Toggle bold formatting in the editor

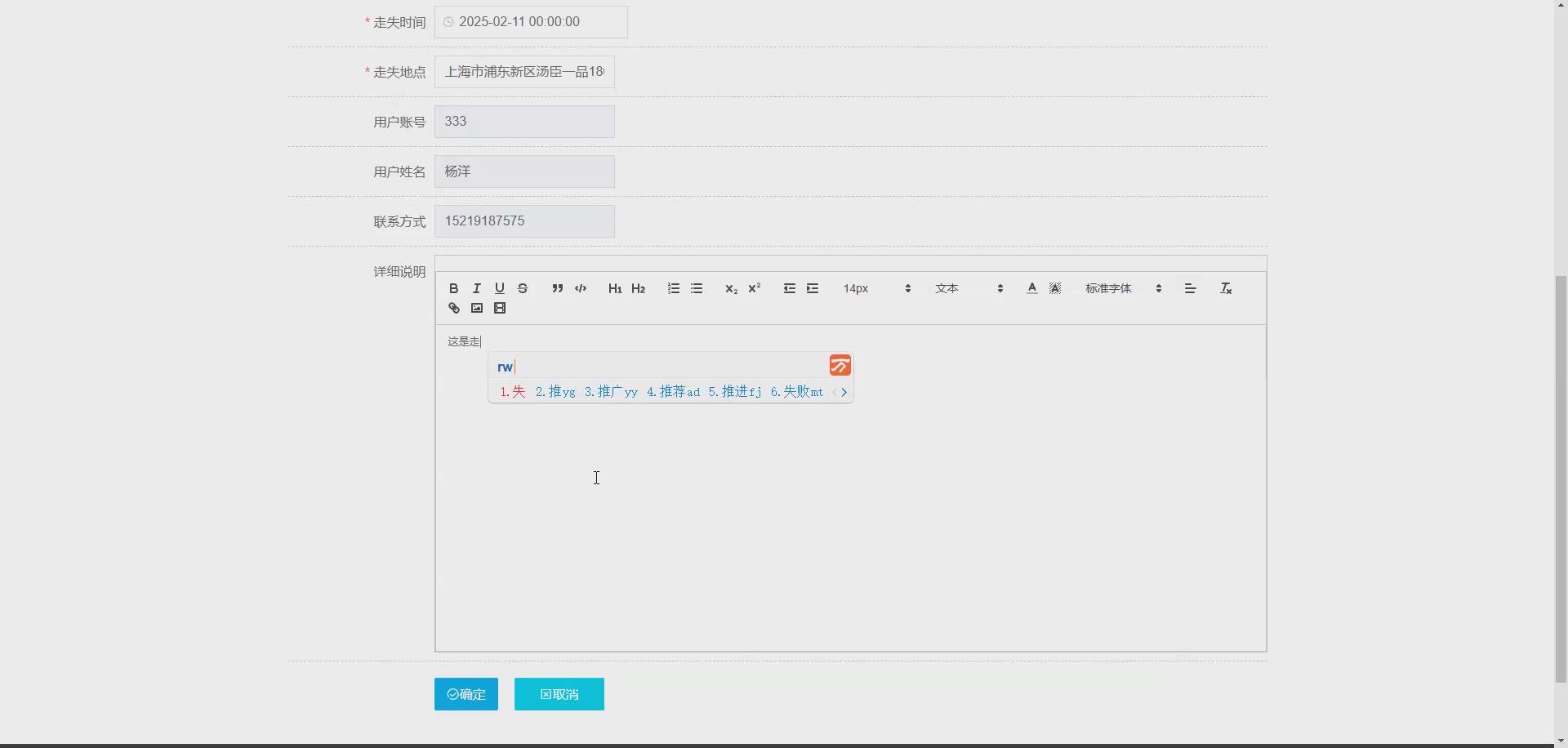pyautogui.click(x=453, y=287)
